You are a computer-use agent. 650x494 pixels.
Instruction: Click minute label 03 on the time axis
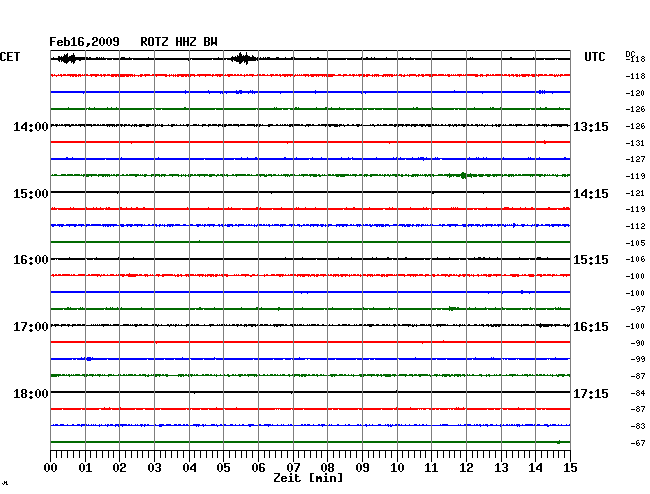click(154, 467)
